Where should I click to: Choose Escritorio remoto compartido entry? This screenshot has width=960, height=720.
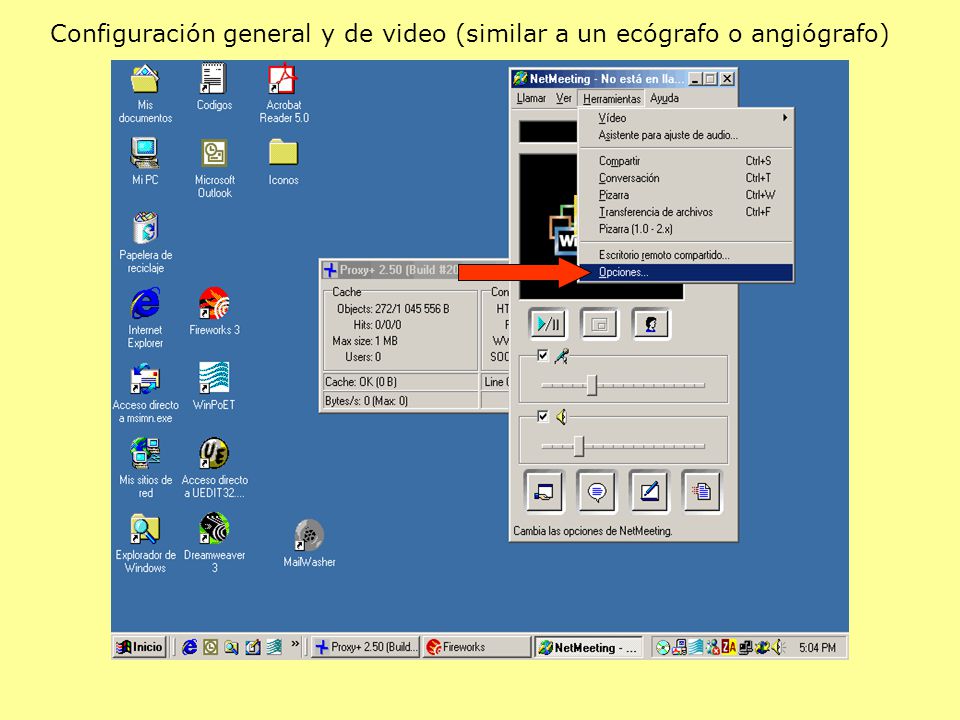tap(686, 255)
